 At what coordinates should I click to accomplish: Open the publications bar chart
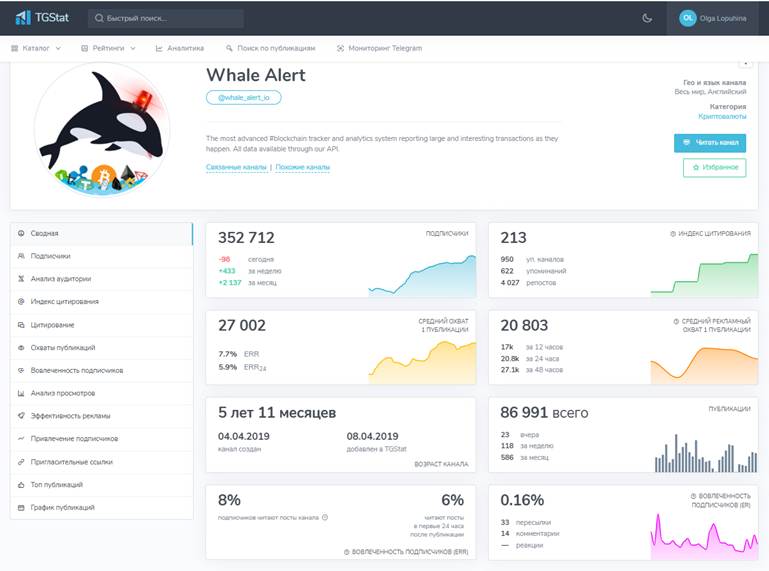(x=706, y=453)
